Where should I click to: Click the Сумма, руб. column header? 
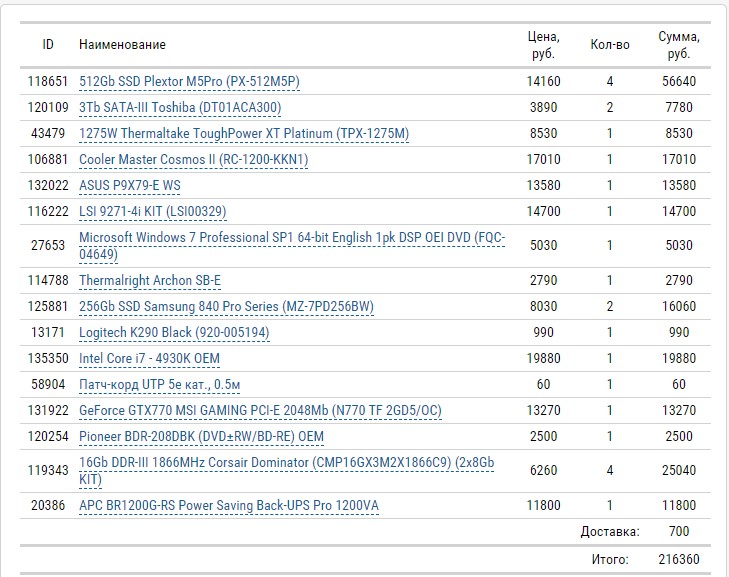click(x=679, y=45)
